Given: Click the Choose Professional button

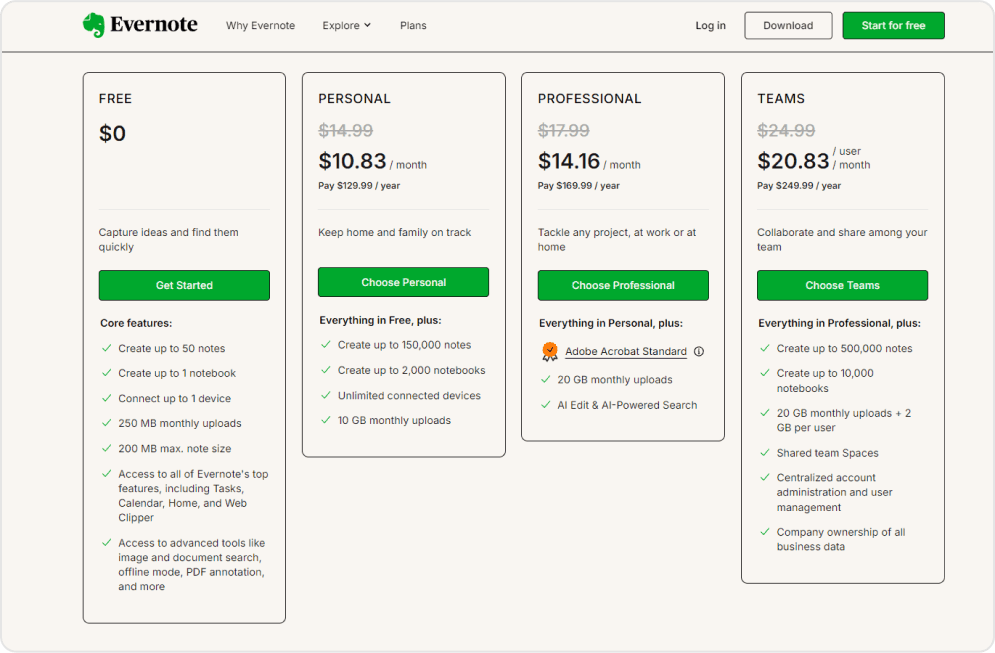Looking at the screenshot, I should point(622,285).
